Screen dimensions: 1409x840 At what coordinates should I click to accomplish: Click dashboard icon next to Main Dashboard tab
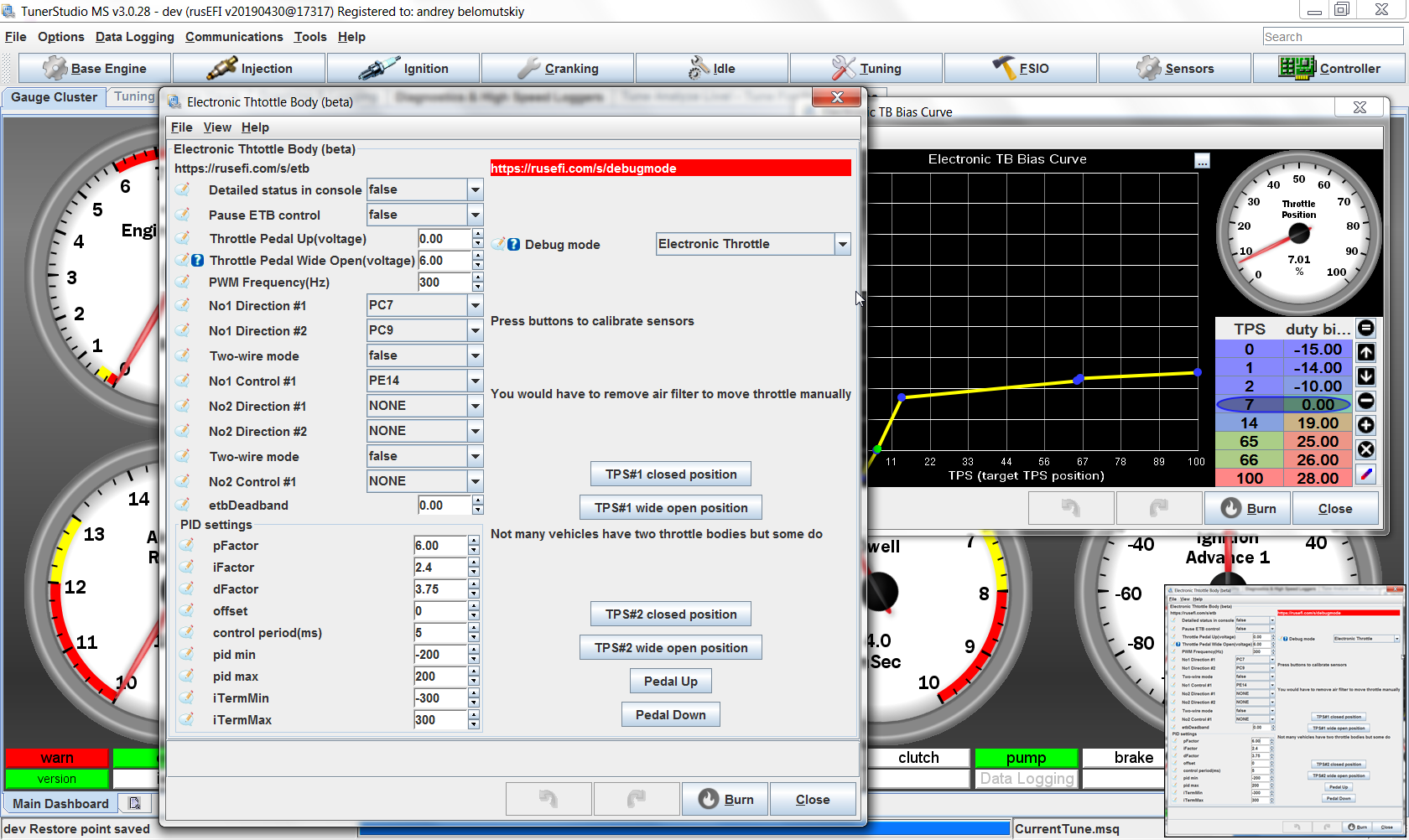coord(134,803)
